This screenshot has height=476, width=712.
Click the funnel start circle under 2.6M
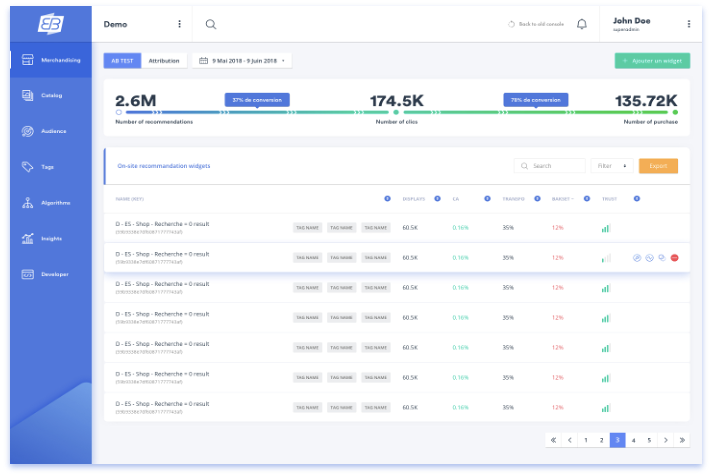[119, 112]
